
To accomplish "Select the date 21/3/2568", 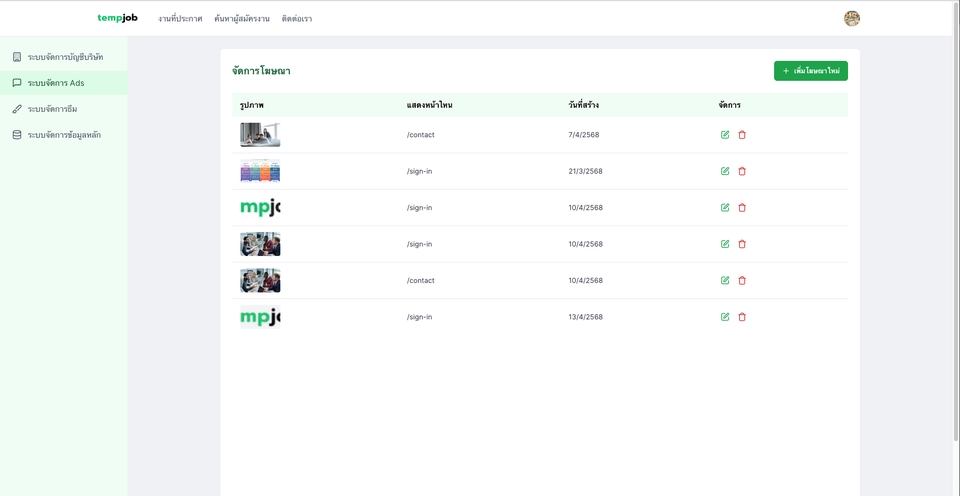I will tap(585, 171).
